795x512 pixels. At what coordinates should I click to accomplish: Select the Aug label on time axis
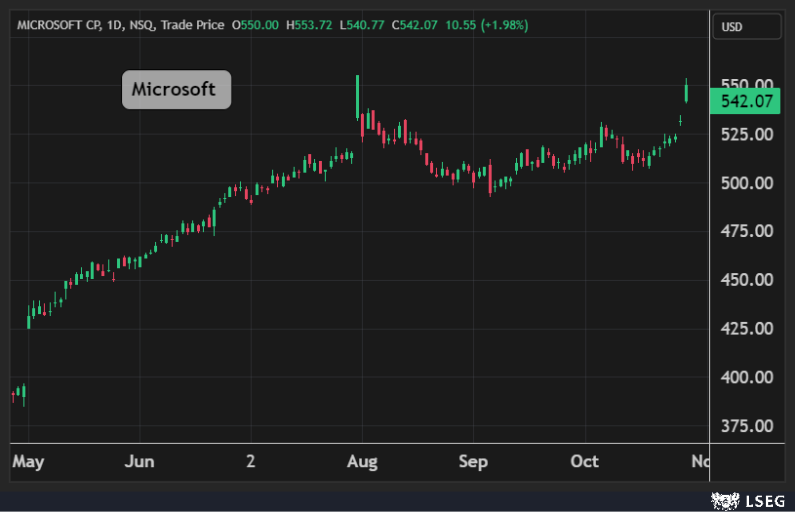[362, 461]
